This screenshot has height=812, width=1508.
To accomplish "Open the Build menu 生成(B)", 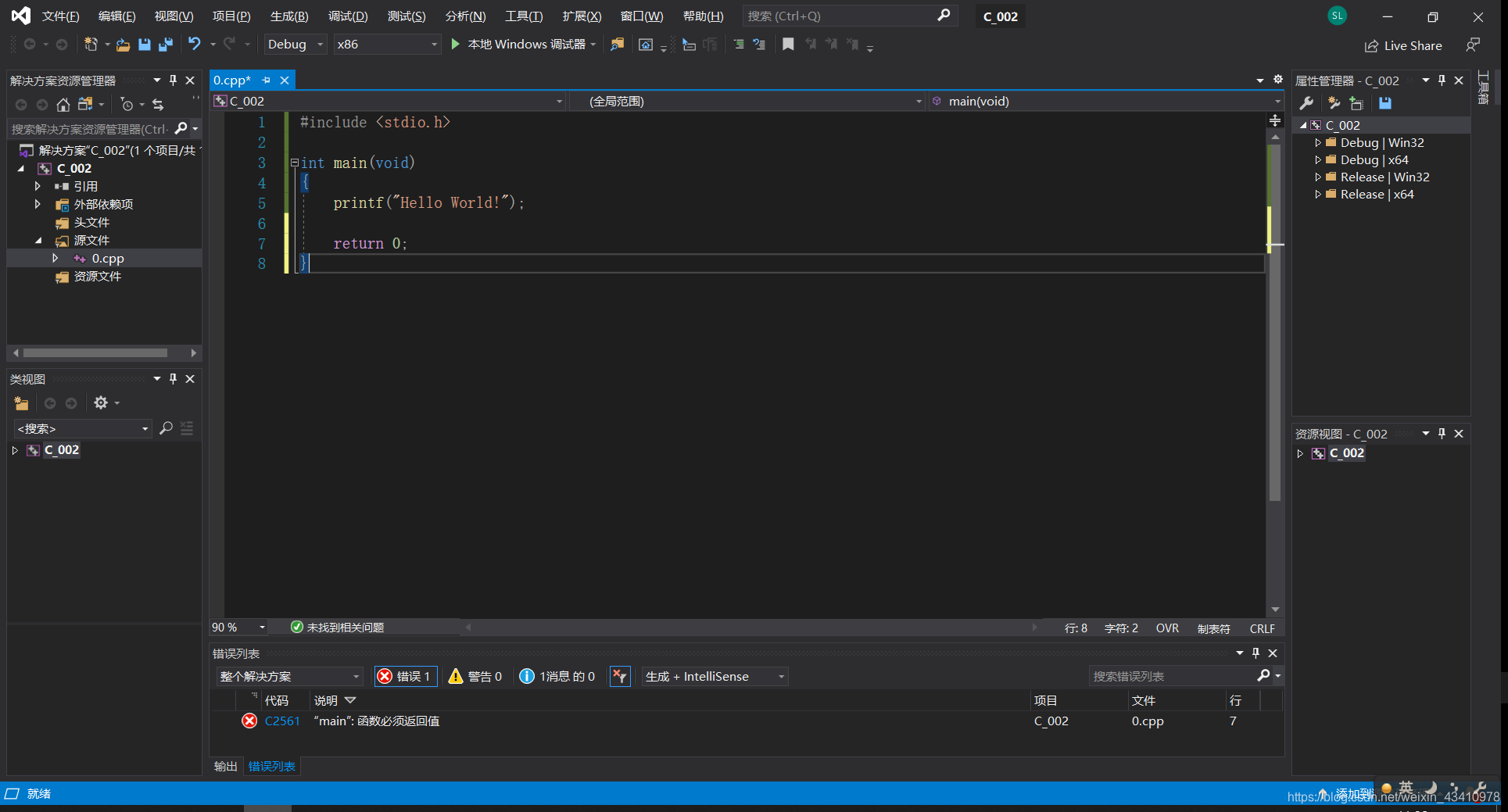I will tap(289, 16).
